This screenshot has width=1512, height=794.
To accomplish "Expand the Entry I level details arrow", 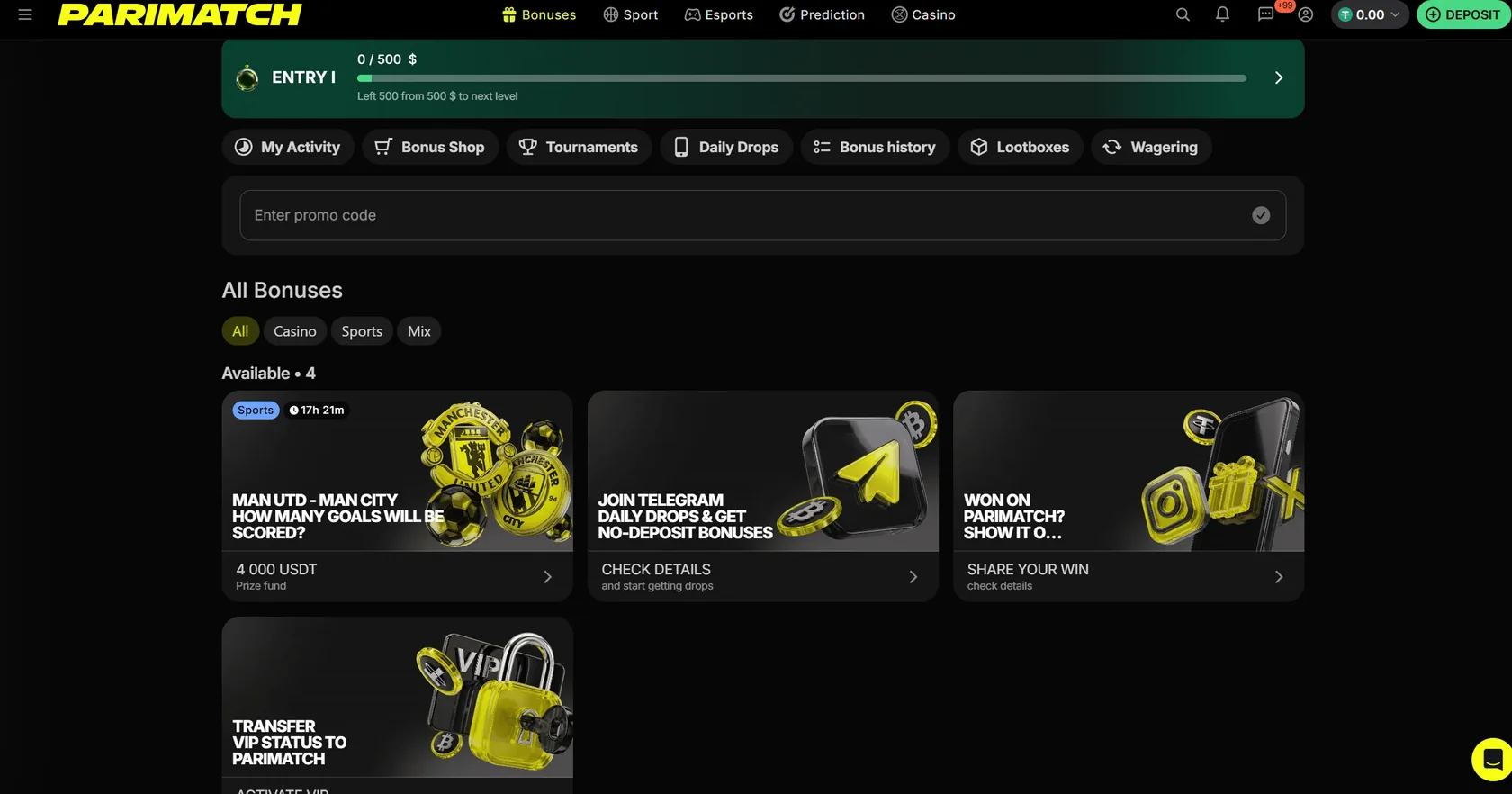I will coord(1279,78).
